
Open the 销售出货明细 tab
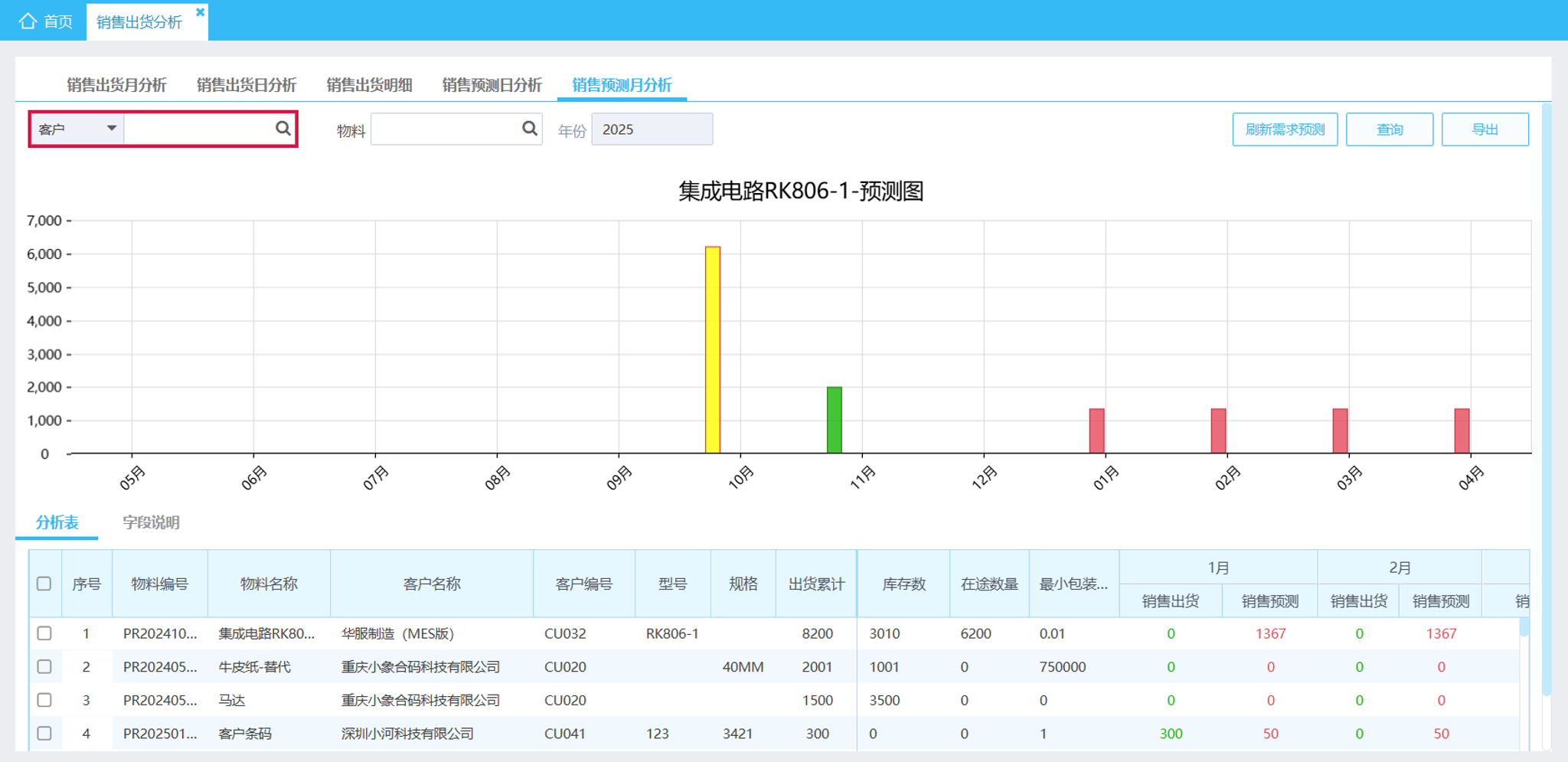369,85
